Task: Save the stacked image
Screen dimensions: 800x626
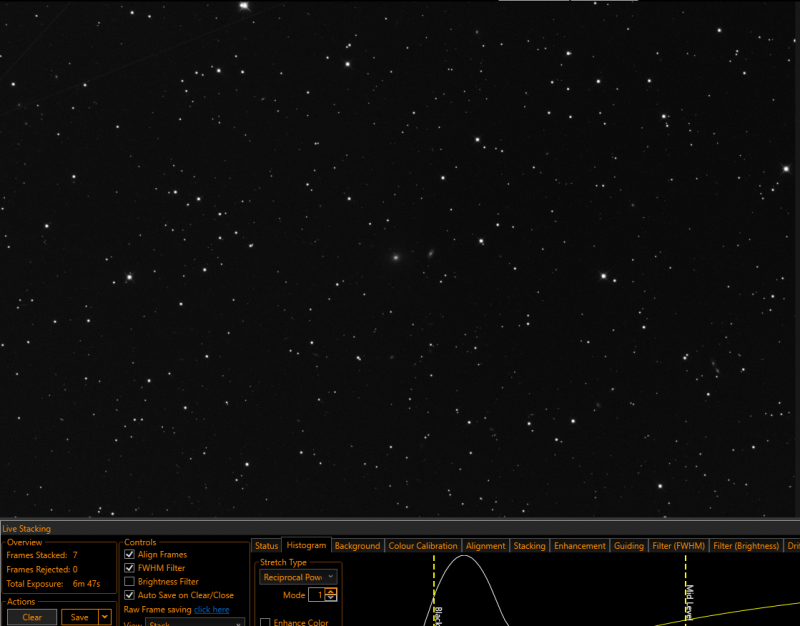Action: click(x=80, y=617)
